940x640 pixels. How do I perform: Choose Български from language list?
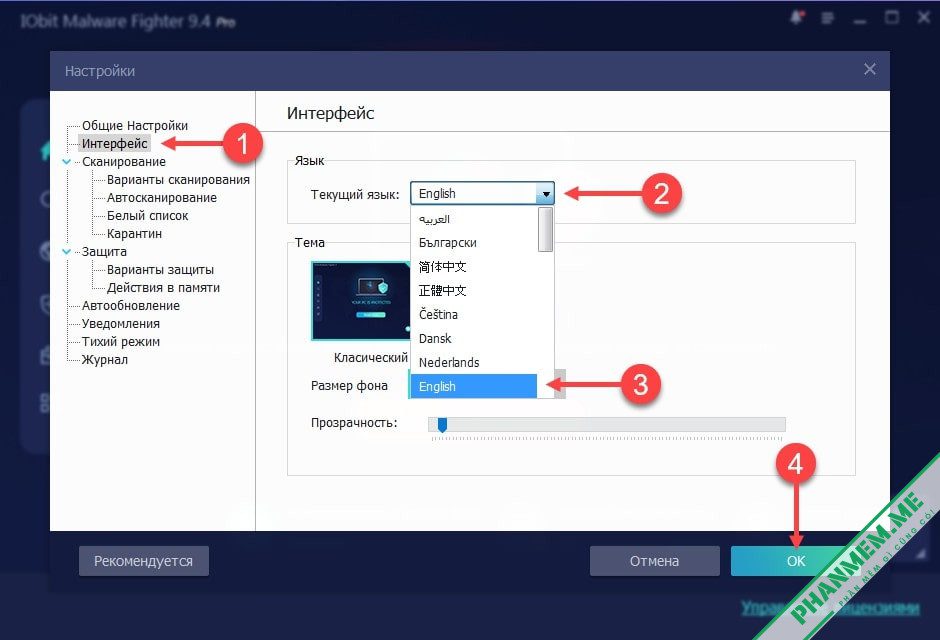(474, 243)
